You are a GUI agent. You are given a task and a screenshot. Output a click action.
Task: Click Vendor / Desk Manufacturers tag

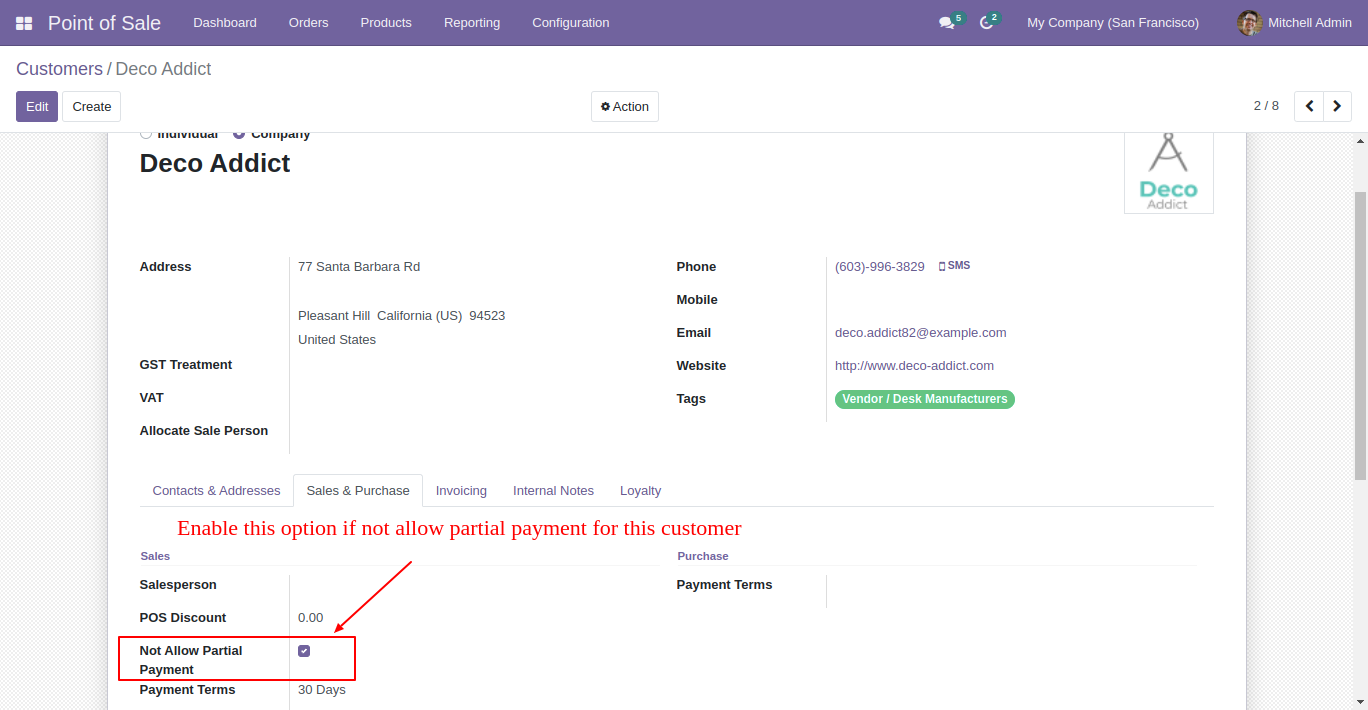point(925,399)
